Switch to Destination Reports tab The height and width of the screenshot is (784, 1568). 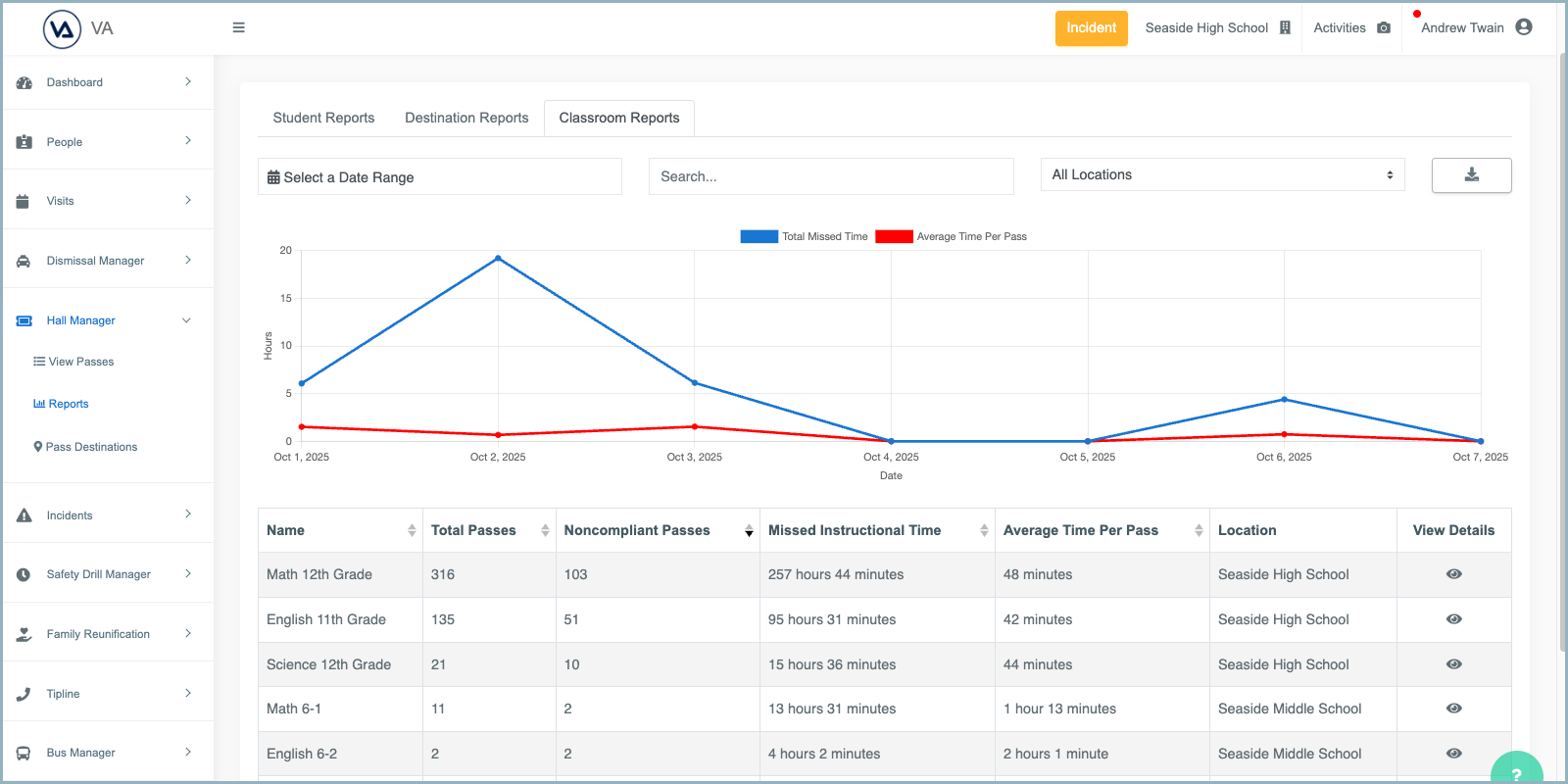click(466, 118)
